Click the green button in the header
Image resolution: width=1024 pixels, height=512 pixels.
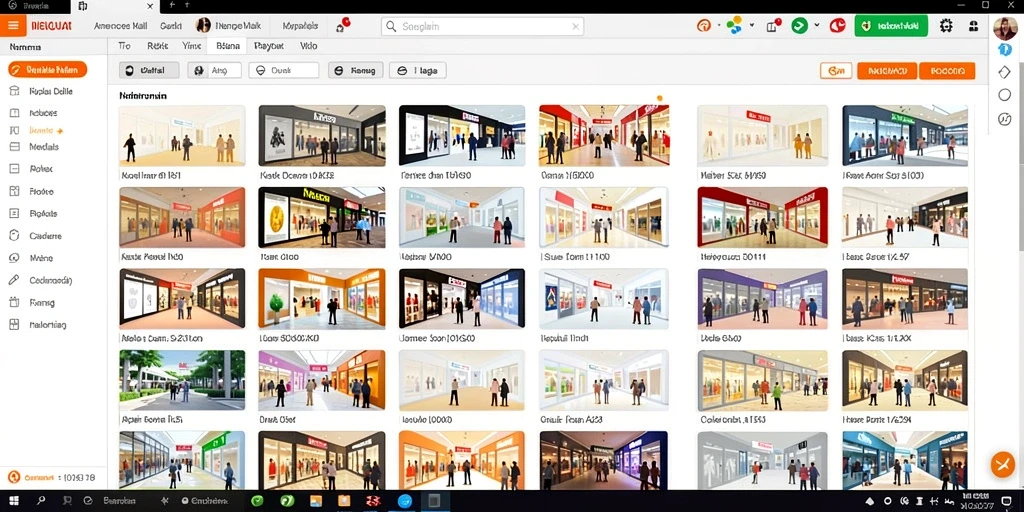(x=891, y=26)
